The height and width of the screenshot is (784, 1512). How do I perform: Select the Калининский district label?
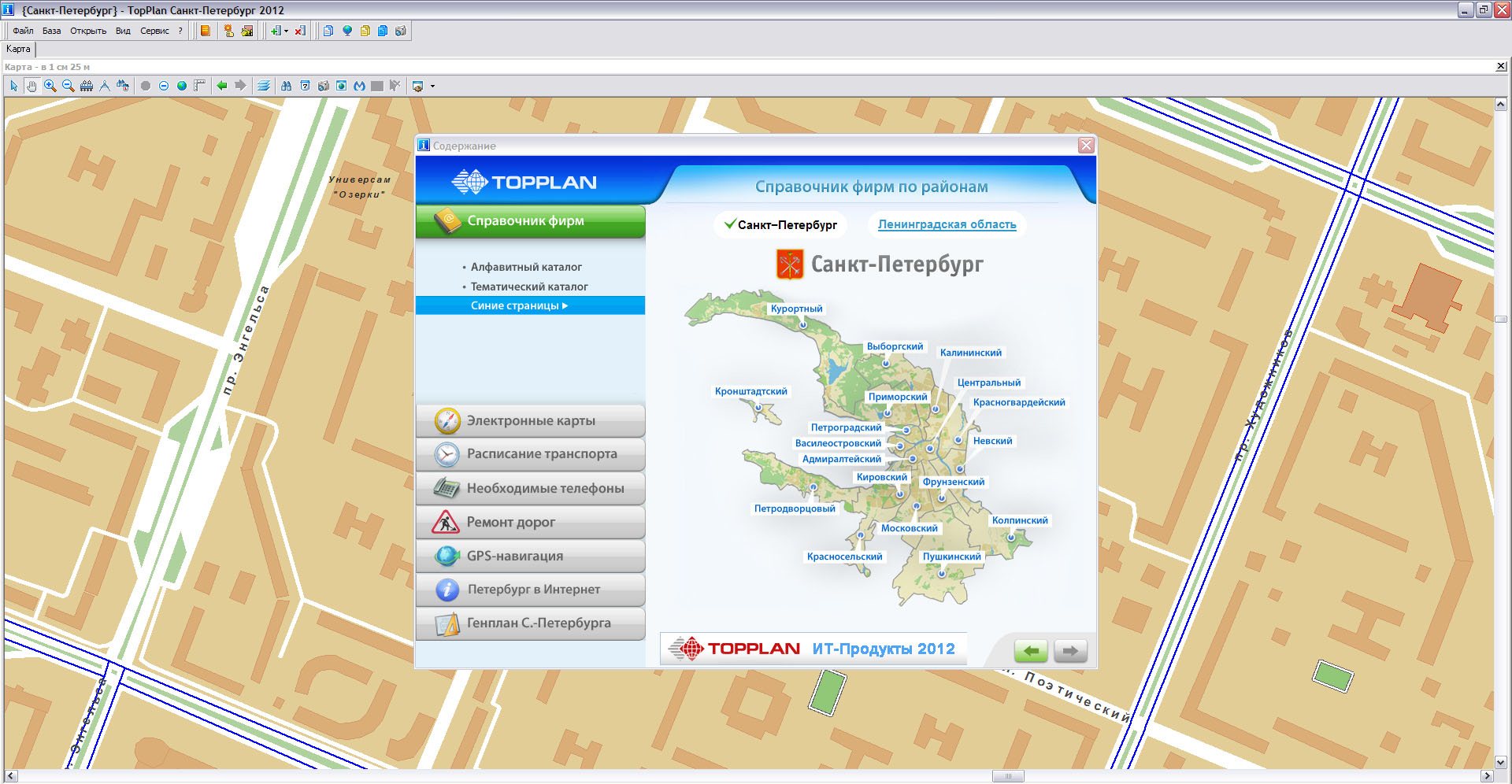point(971,353)
